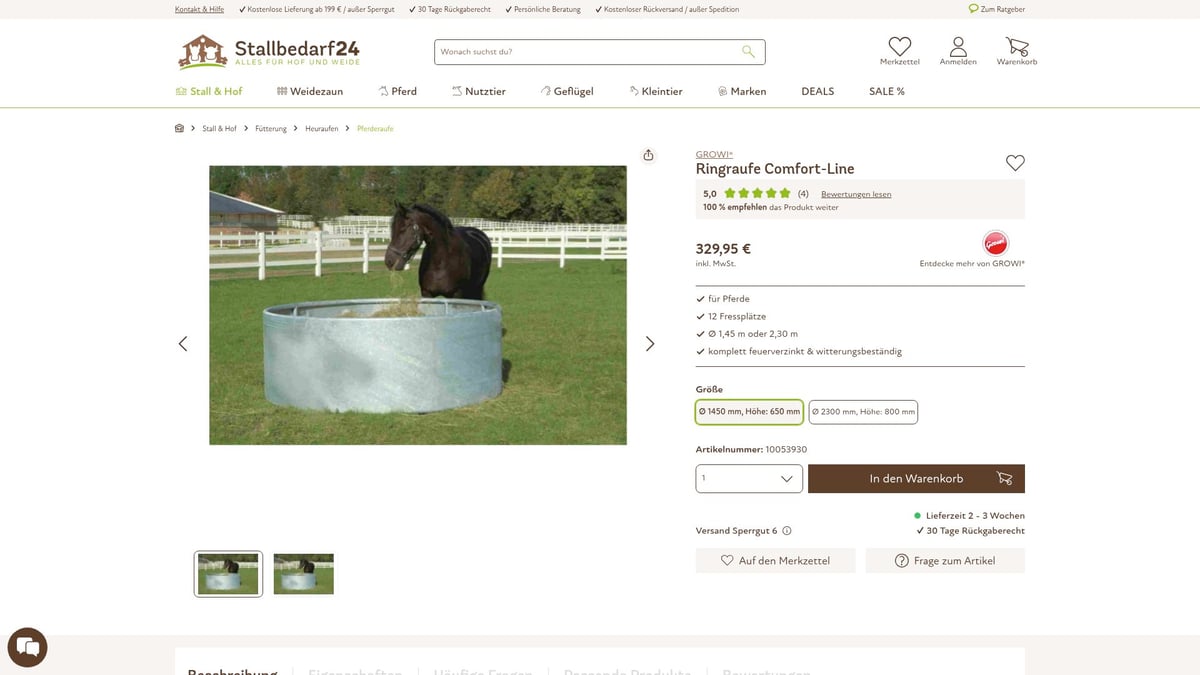Open the Anmelden account icon
The width and height of the screenshot is (1200, 675).
point(958,46)
